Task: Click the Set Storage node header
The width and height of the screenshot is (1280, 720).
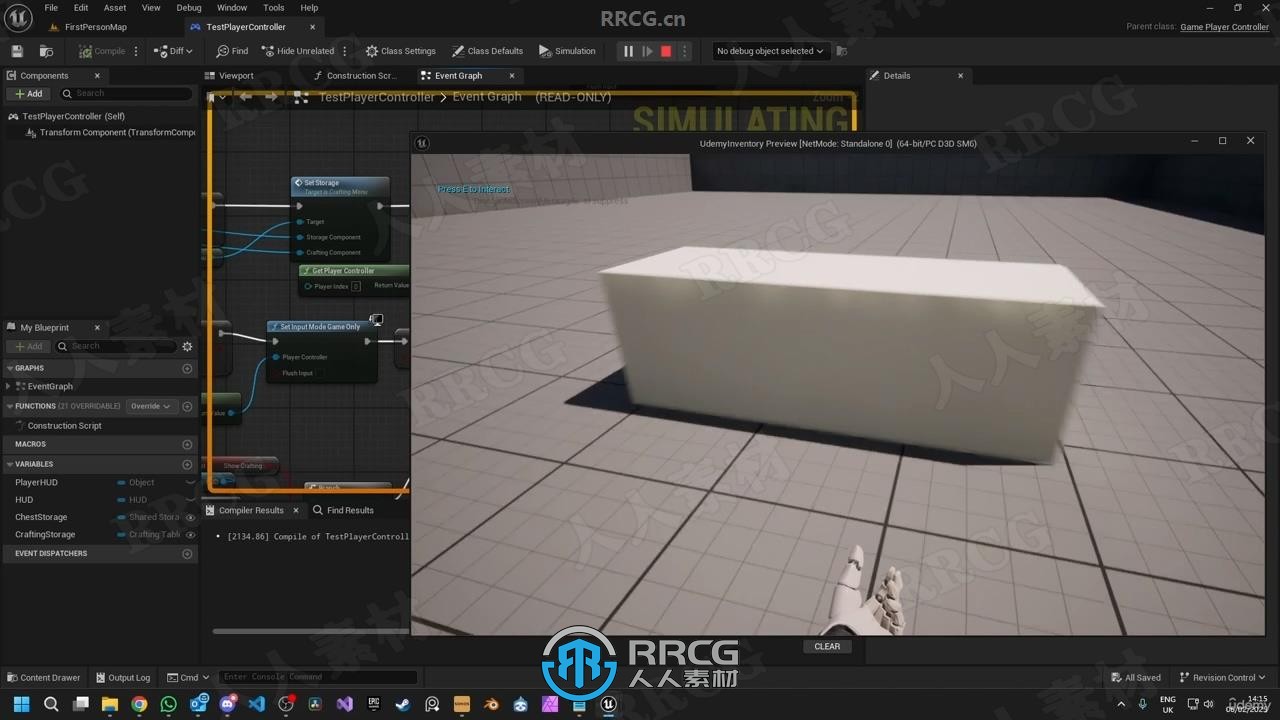Action: [339, 187]
